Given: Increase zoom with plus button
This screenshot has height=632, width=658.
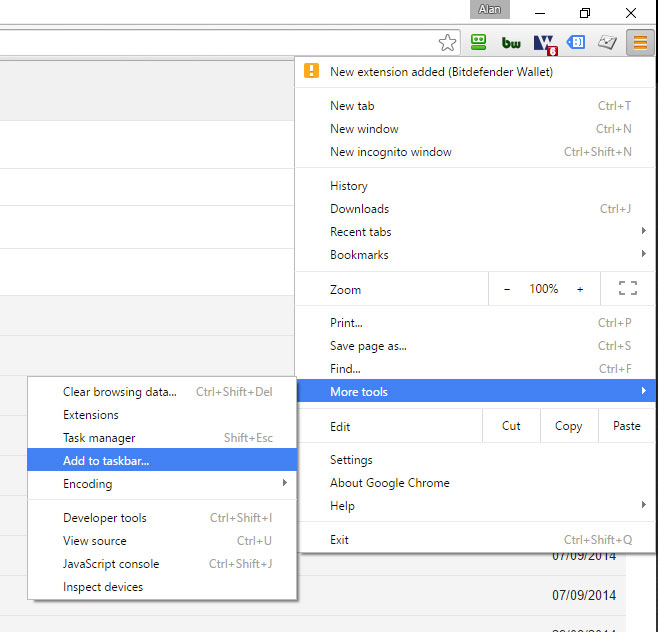Looking at the screenshot, I should click(x=580, y=289).
